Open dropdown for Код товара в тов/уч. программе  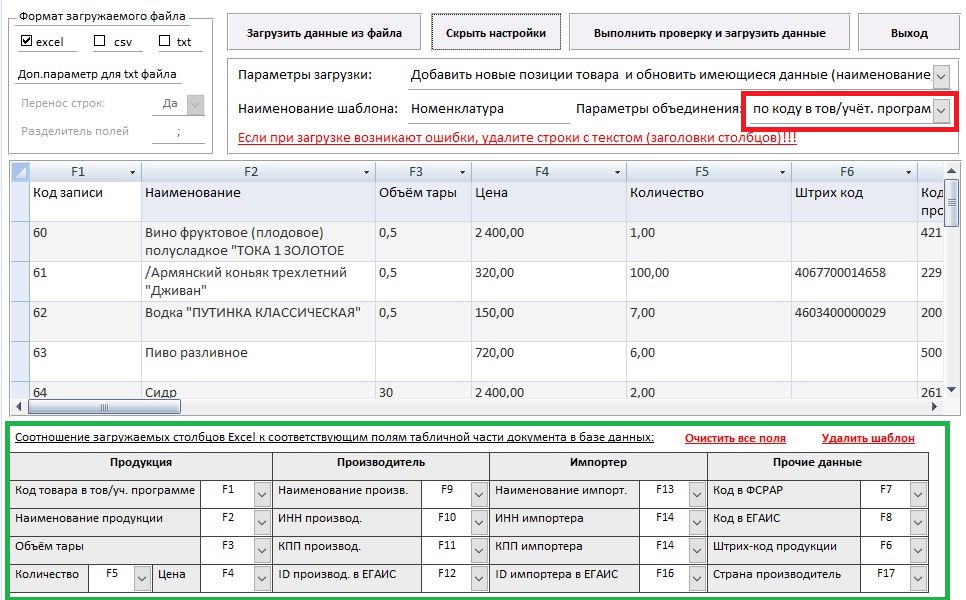(261, 492)
